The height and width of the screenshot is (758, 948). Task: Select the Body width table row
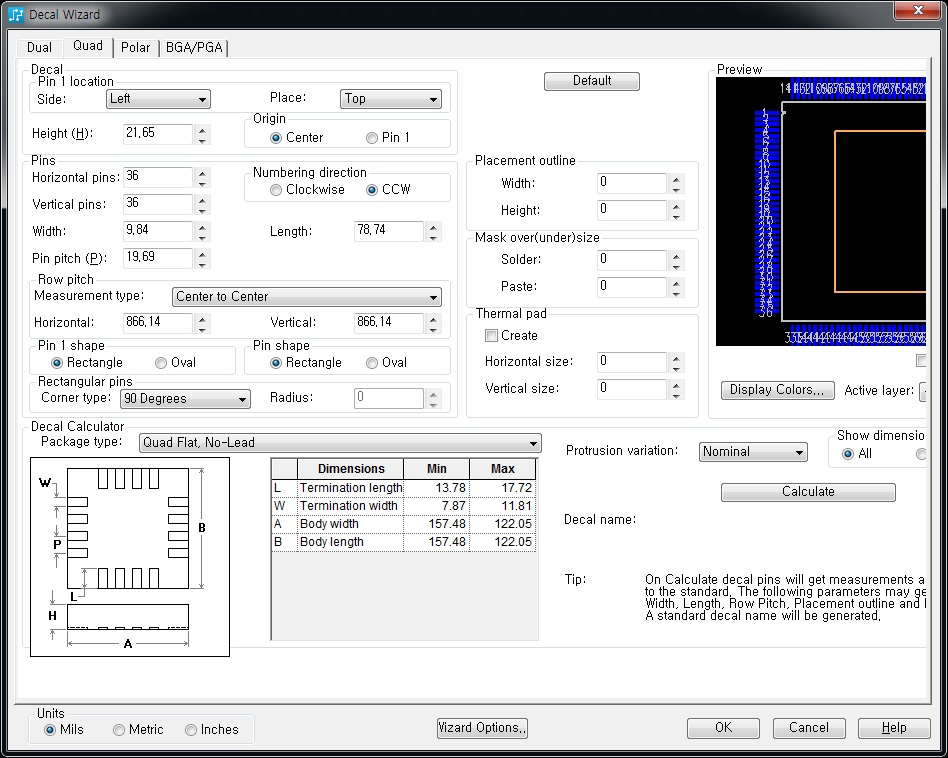click(x=403, y=524)
